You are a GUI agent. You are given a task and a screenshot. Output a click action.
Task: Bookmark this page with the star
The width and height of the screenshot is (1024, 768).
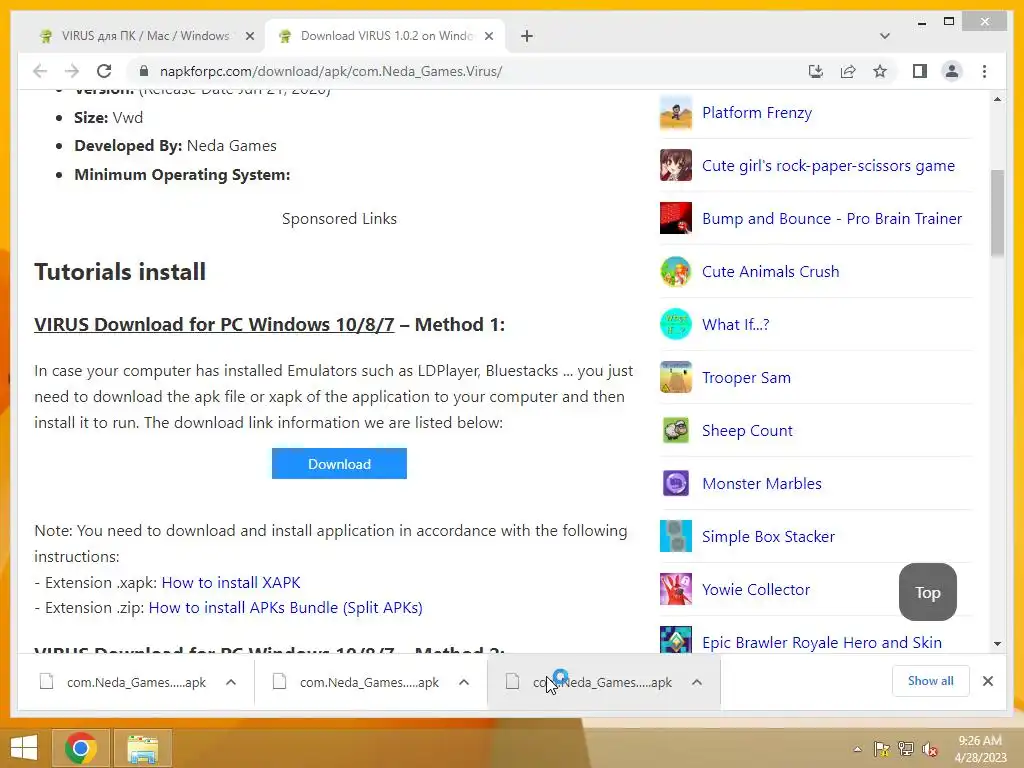tap(880, 71)
